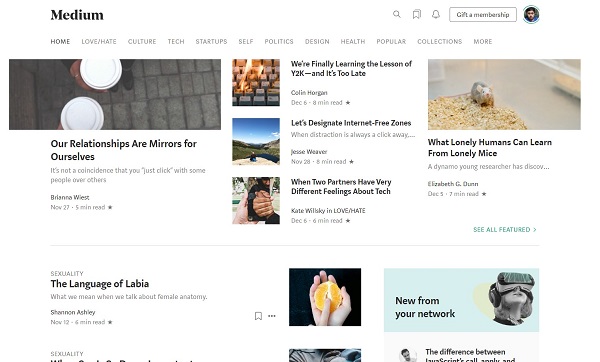Open What Lonely Humans Can Learn From Lonely Mice
This screenshot has height=362, width=600.
click(x=490, y=148)
